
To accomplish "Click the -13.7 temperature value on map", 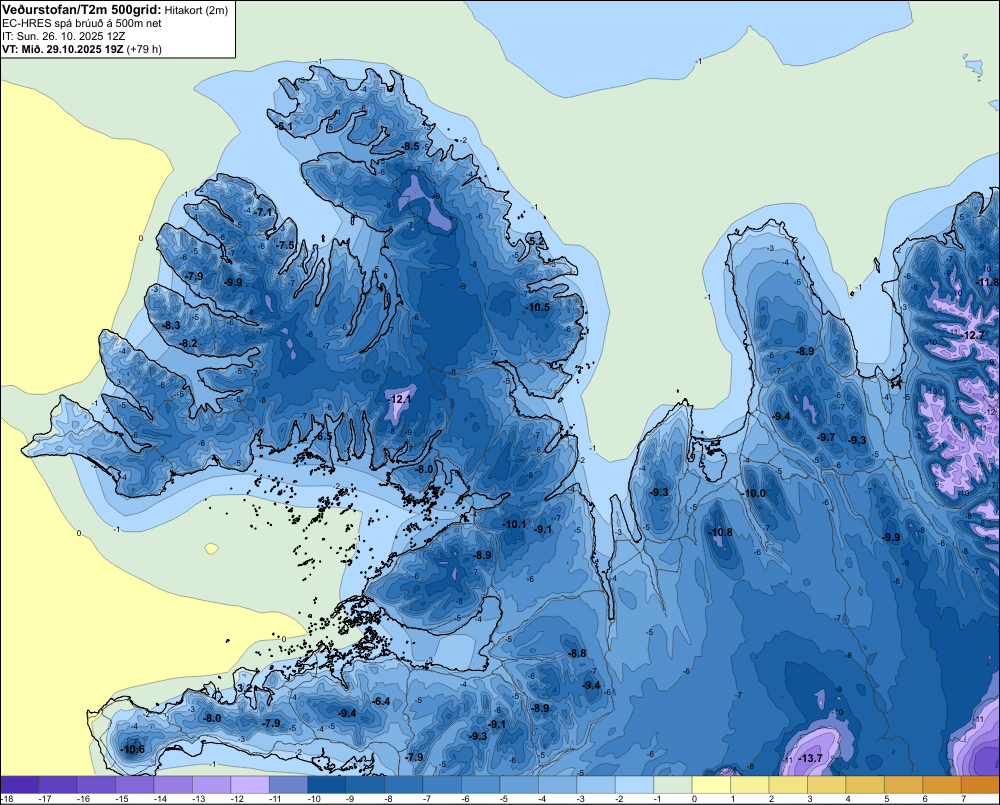I will (x=811, y=758).
